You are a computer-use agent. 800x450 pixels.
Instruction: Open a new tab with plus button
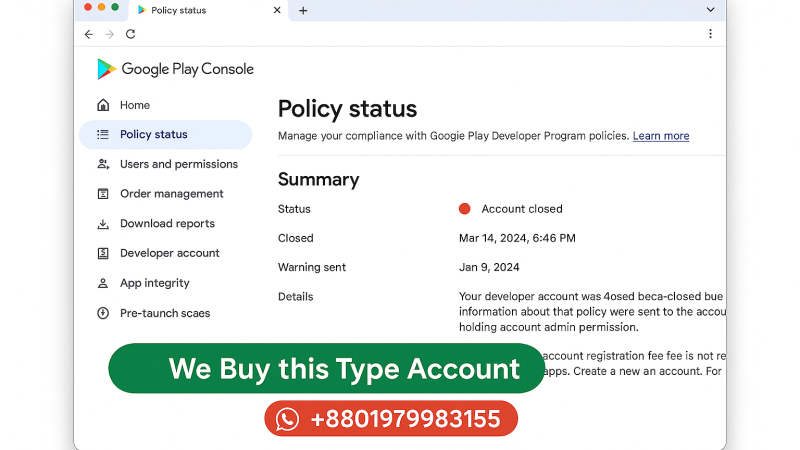303,10
